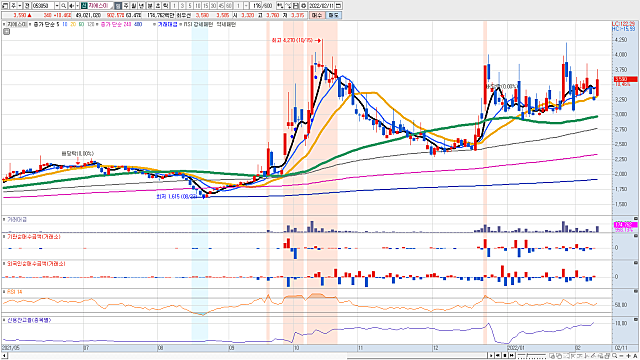
Task: Switch to the 주 weekly period tab
Action: 126,6
